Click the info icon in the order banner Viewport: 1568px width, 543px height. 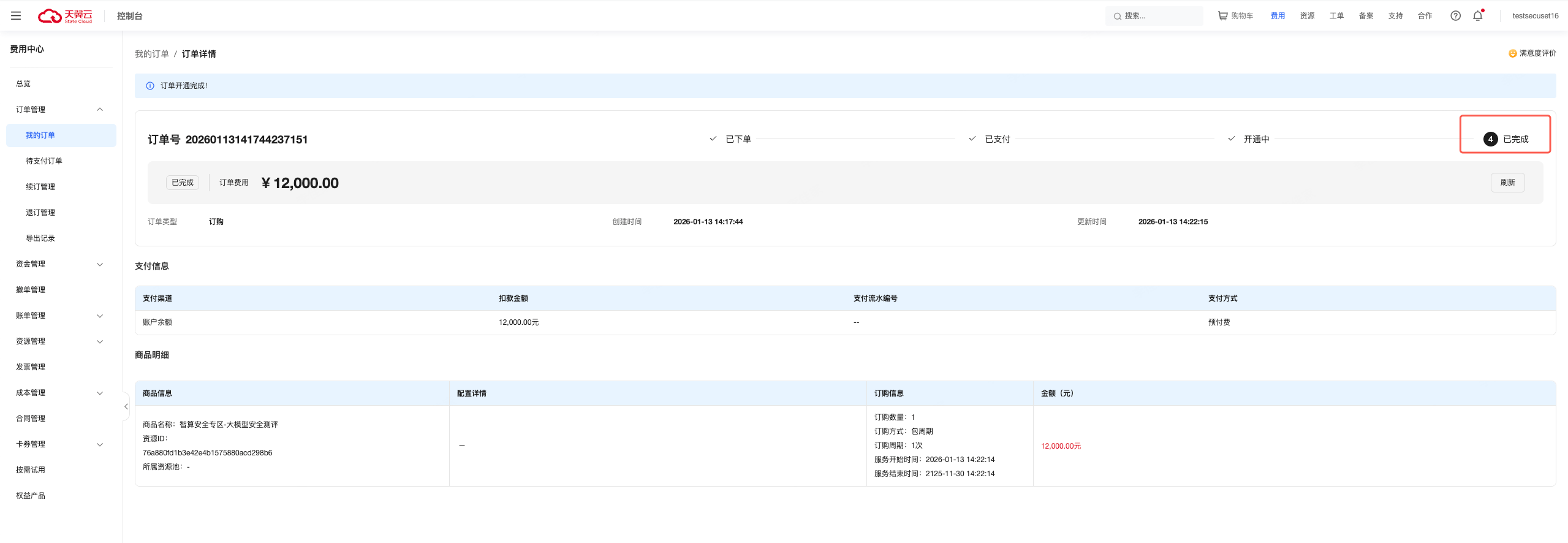(x=150, y=86)
